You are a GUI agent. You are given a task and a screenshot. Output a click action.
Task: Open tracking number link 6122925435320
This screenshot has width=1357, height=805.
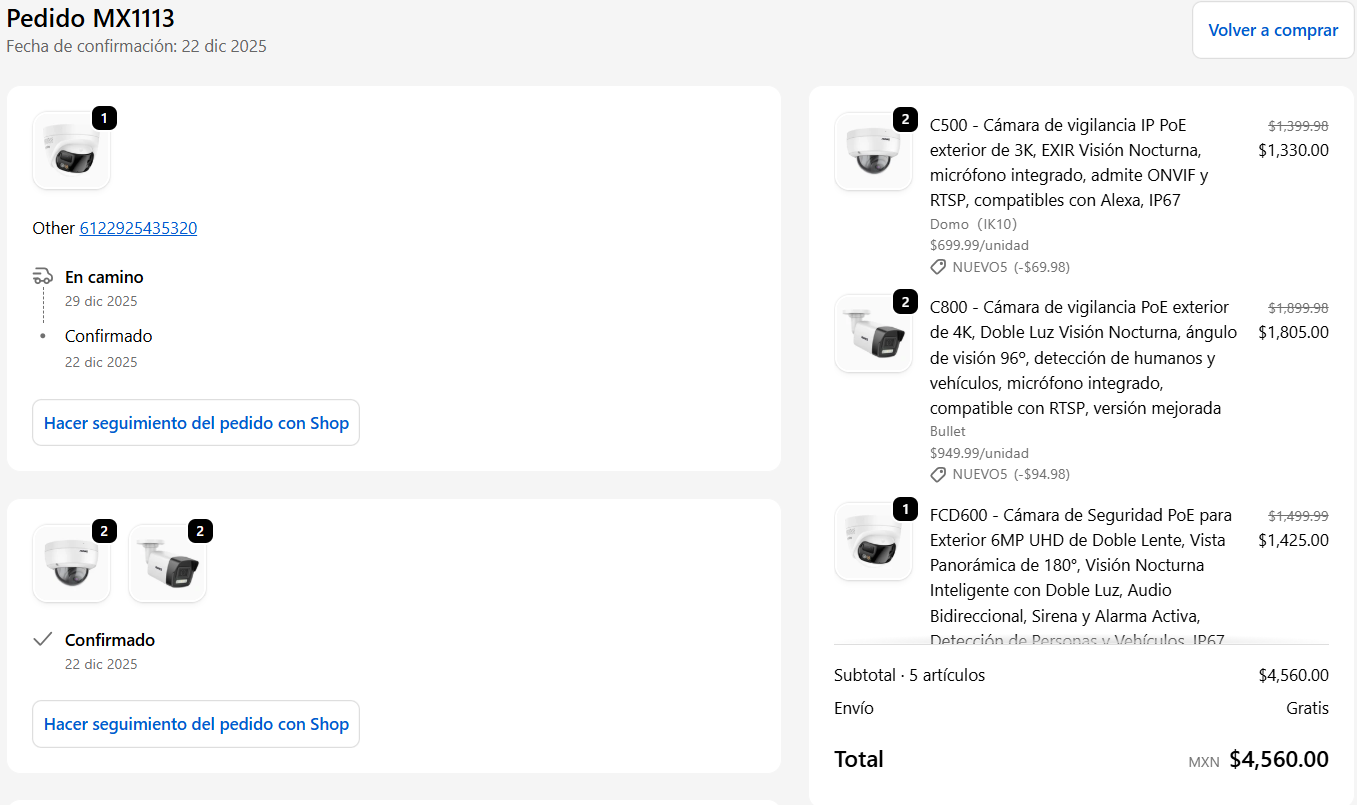coord(138,228)
